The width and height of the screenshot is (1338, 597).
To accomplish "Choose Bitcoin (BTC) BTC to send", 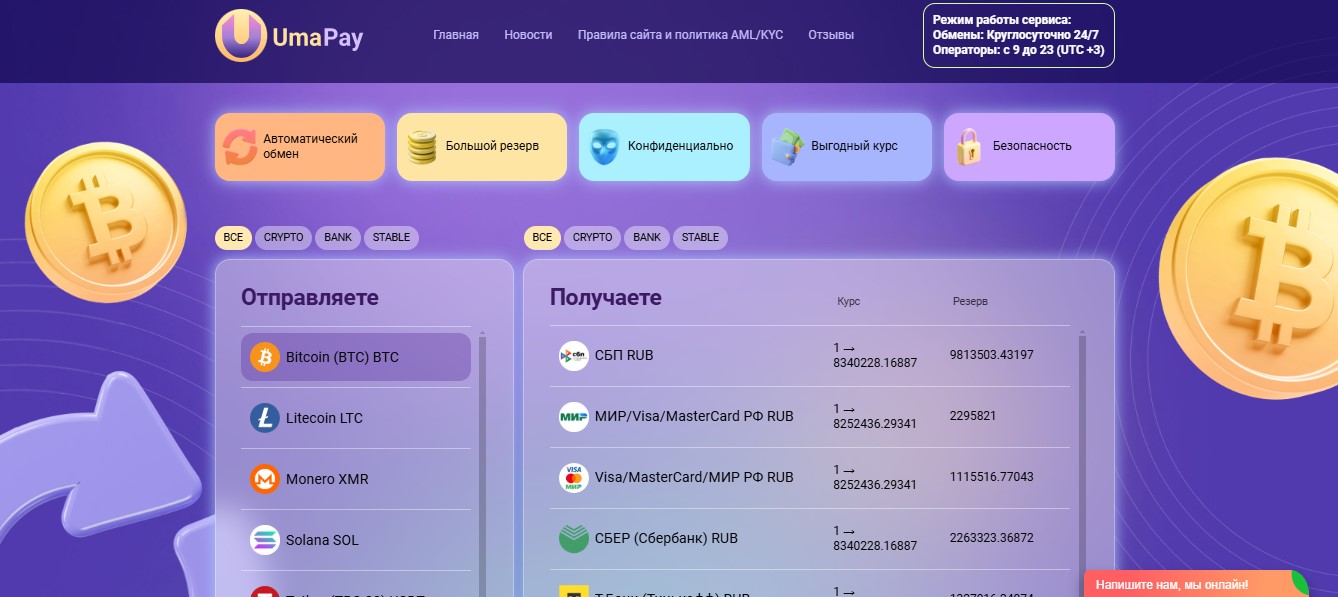I will [356, 357].
